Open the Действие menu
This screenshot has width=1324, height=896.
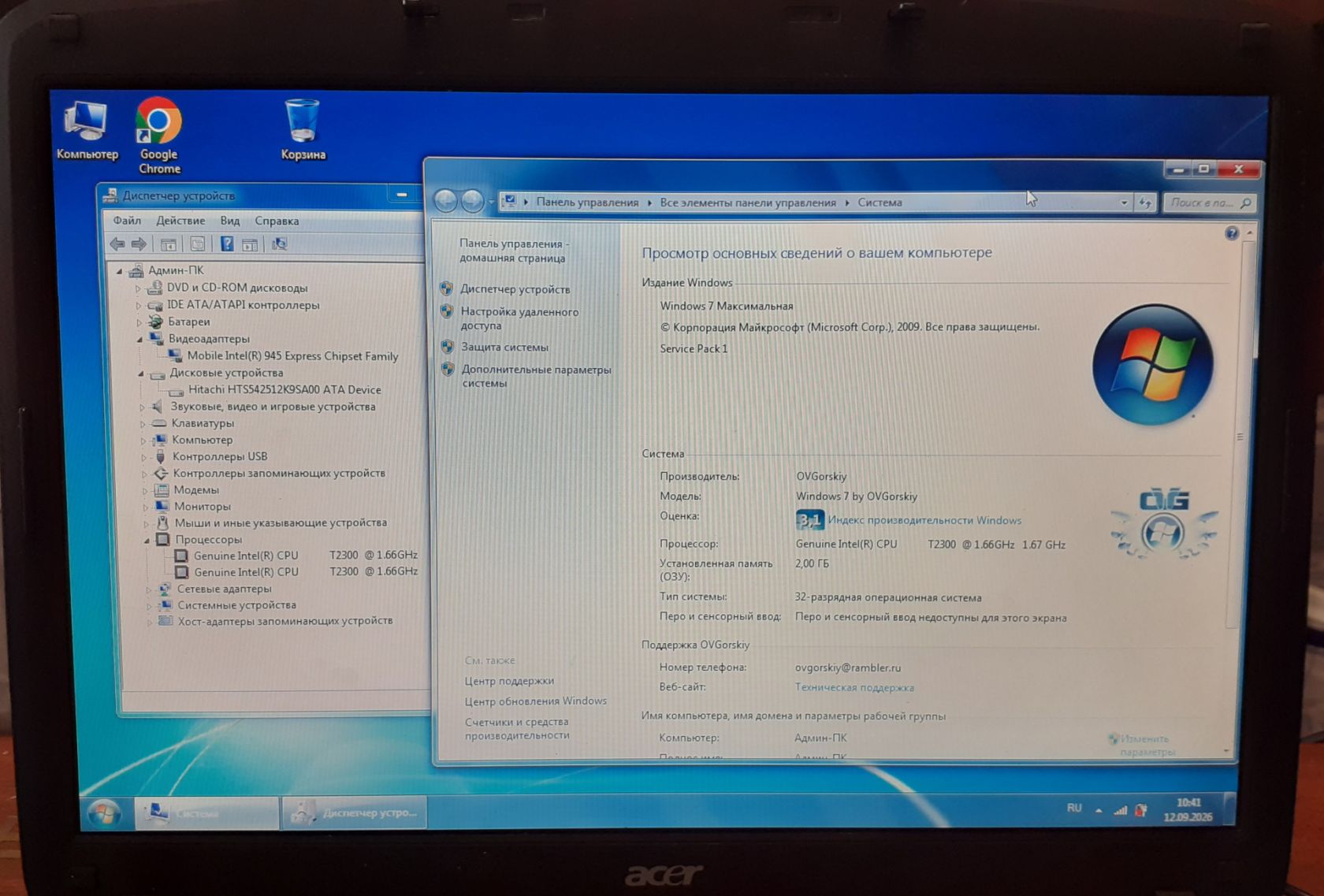[180, 221]
